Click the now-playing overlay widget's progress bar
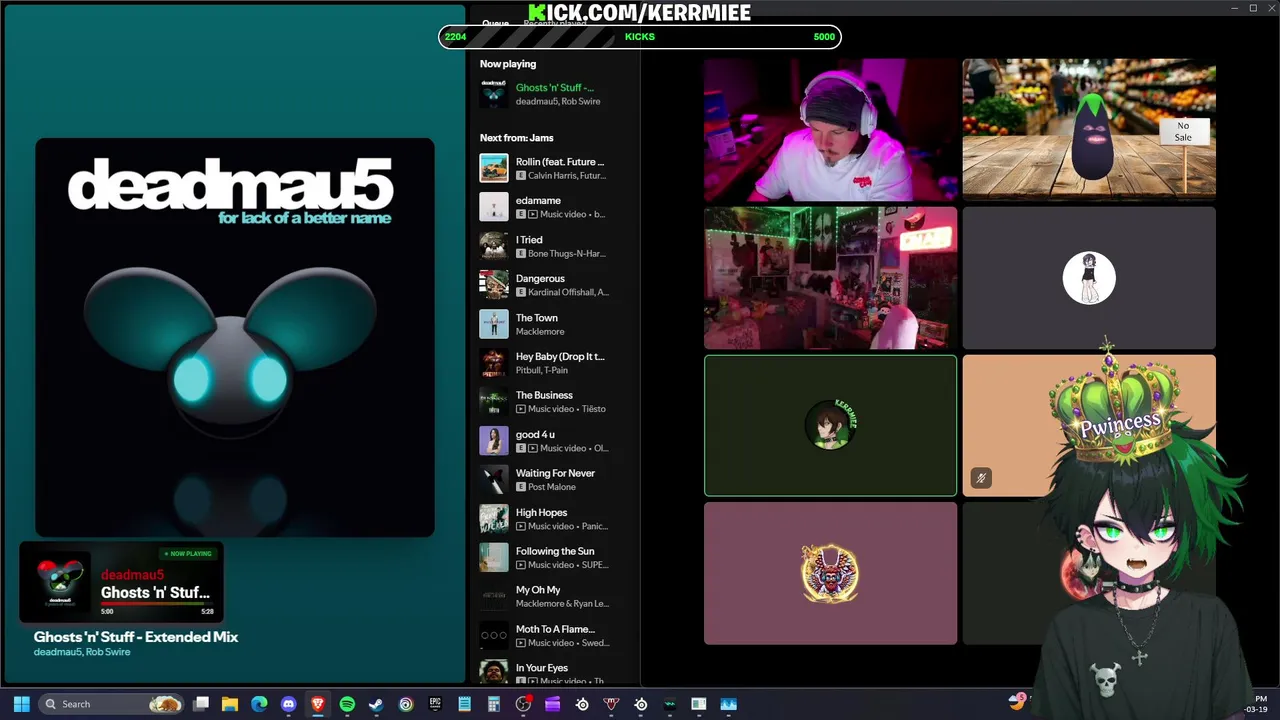The width and height of the screenshot is (1280, 720). click(x=157, y=605)
